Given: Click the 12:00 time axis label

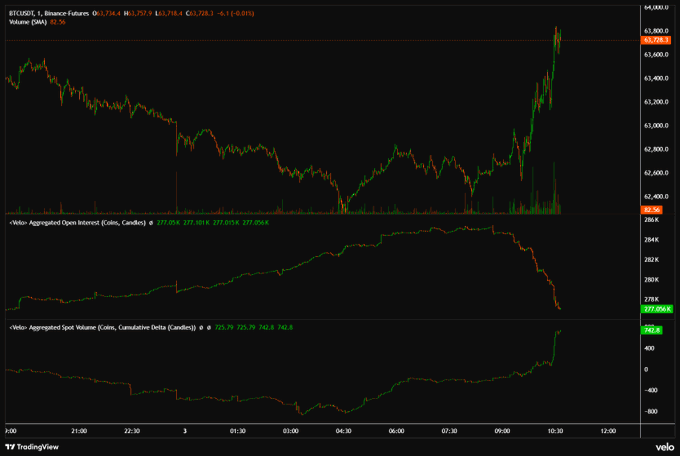Looking at the screenshot, I should click(x=608, y=431).
